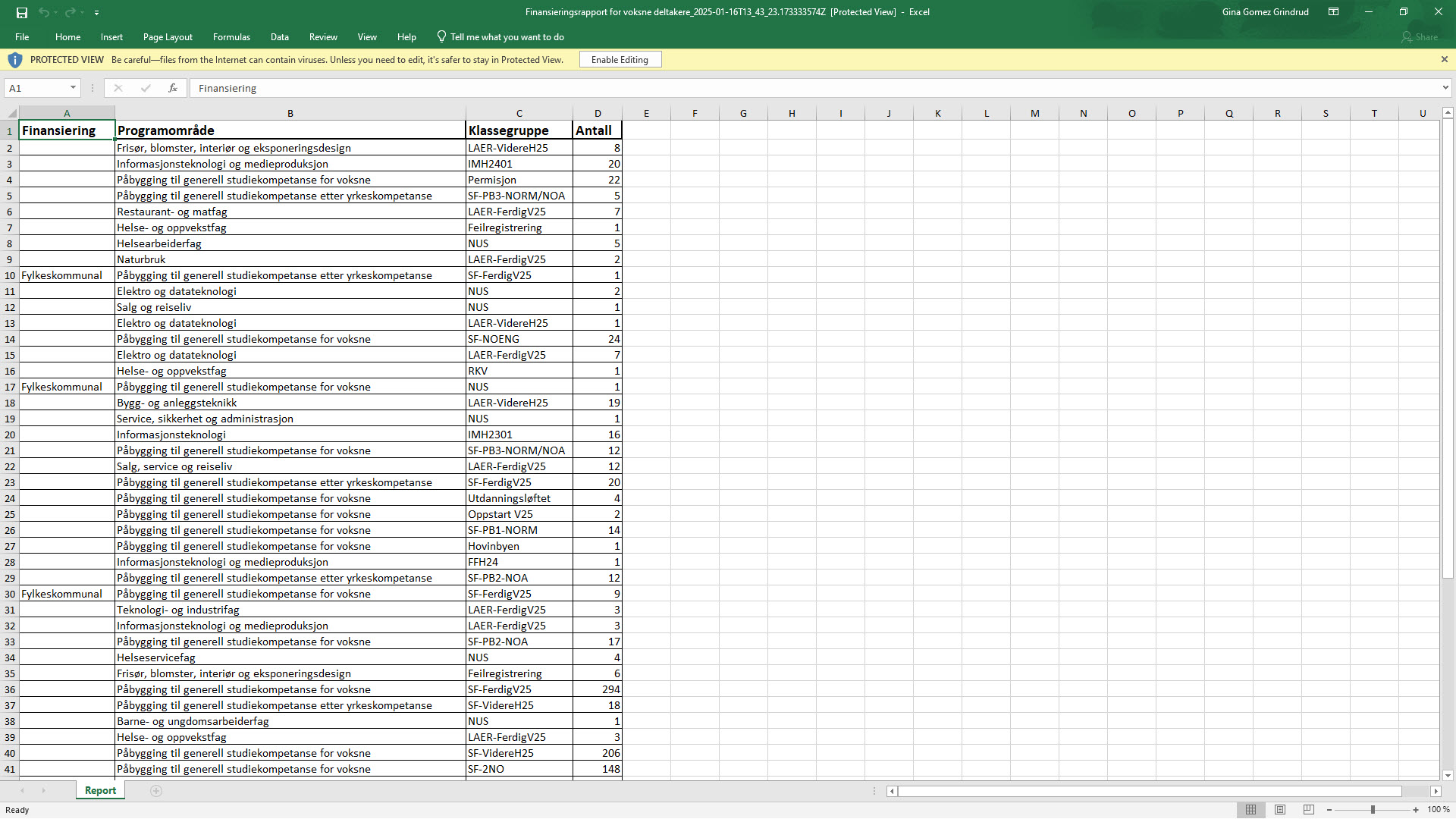Open the File menu

tap(22, 37)
